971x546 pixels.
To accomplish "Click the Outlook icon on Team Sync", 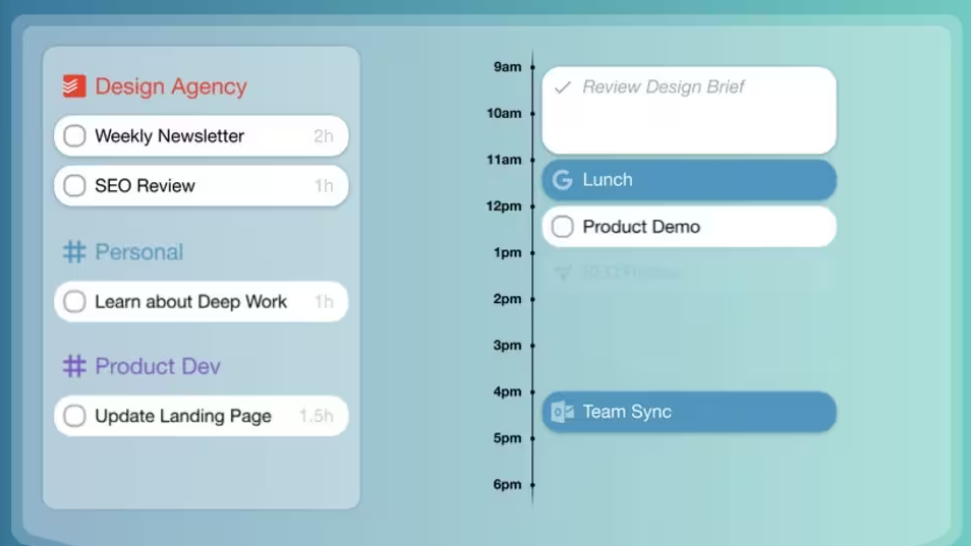I will (x=563, y=412).
